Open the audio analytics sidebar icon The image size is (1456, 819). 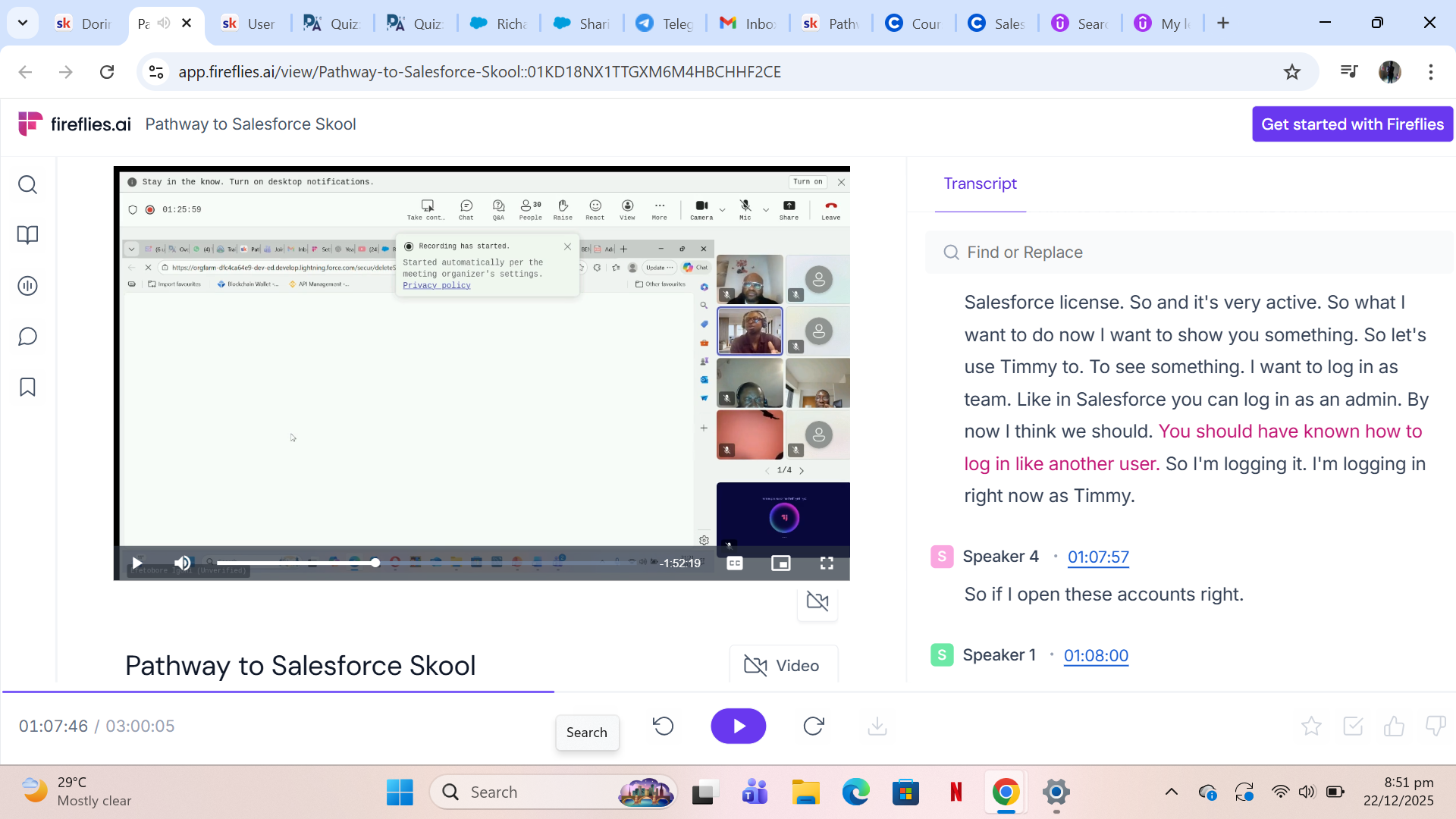coord(27,286)
